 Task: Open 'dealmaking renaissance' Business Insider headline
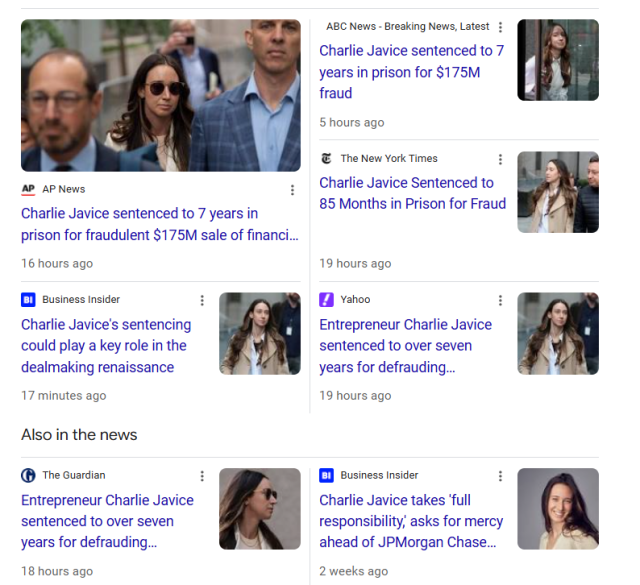pyautogui.click(x=106, y=346)
